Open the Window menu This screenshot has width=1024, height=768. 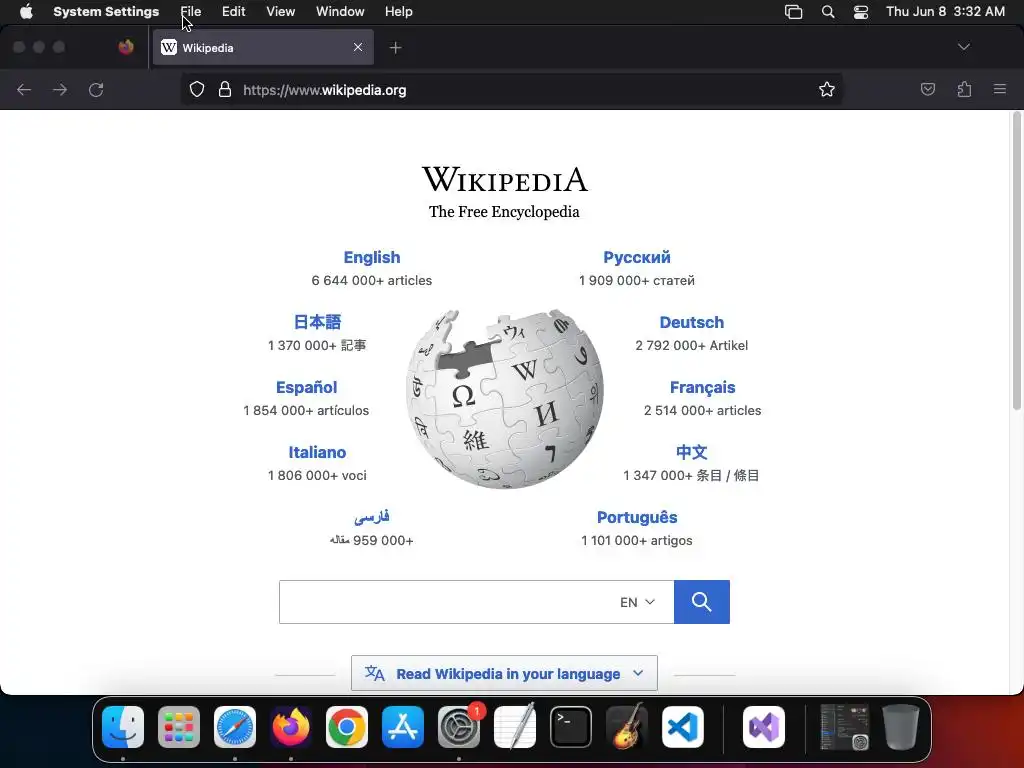click(340, 12)
